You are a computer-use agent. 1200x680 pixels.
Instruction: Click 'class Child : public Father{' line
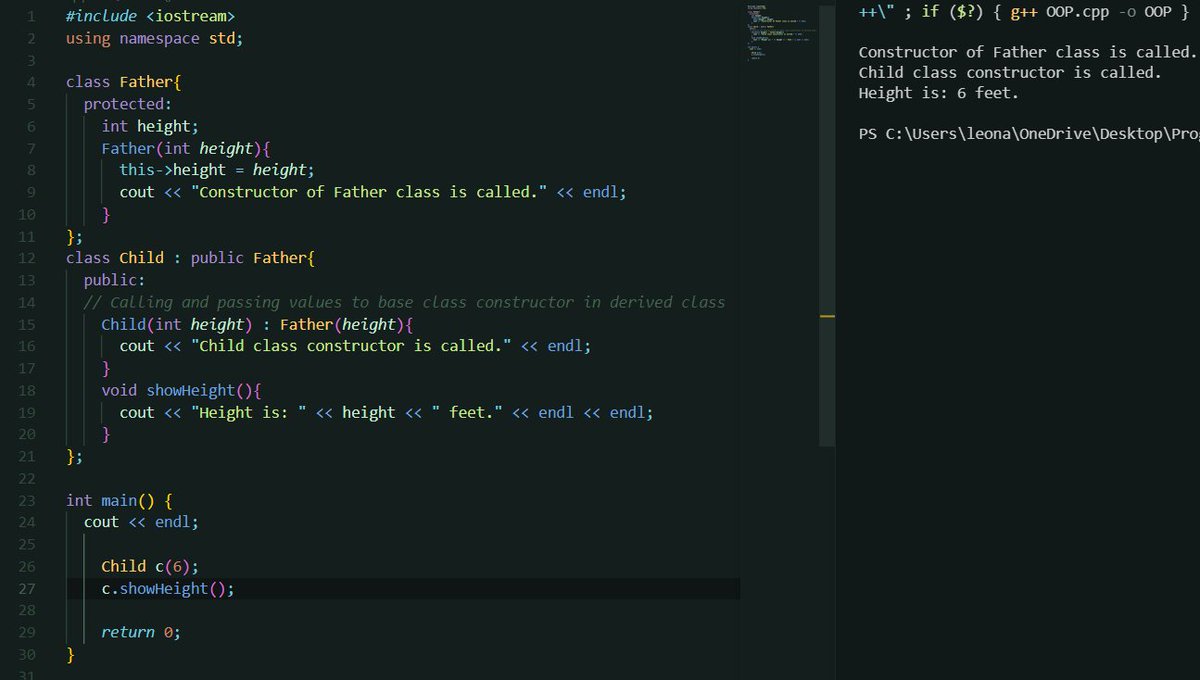[190, 258]
